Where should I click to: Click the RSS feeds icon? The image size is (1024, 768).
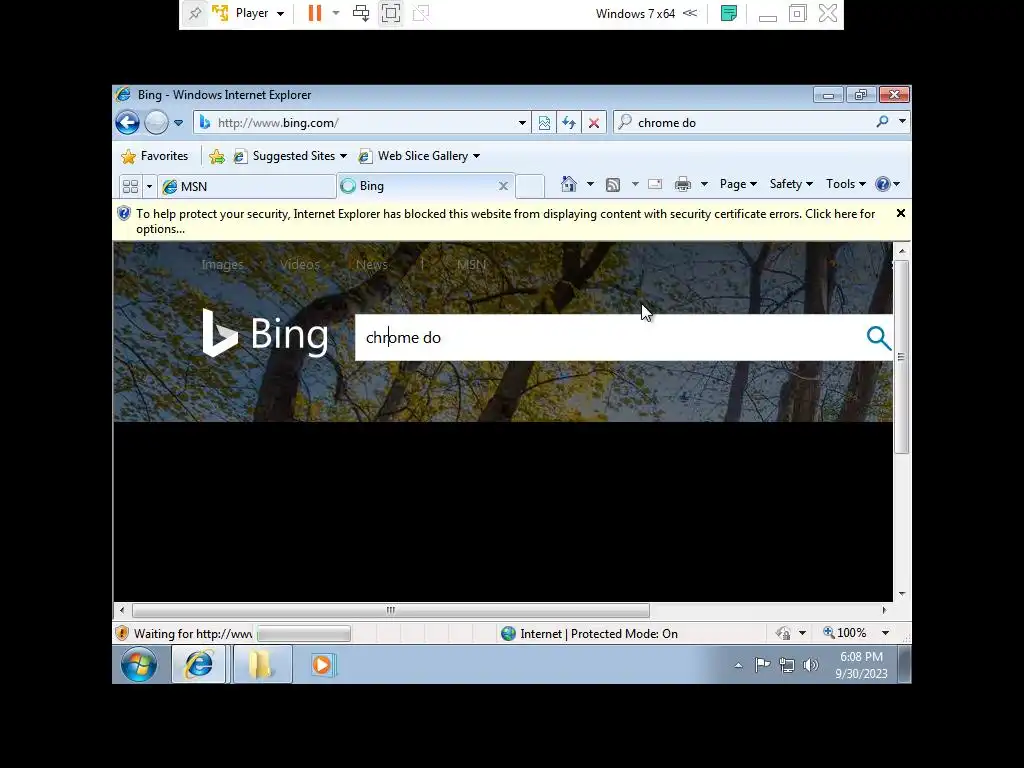tap(613, 185)
